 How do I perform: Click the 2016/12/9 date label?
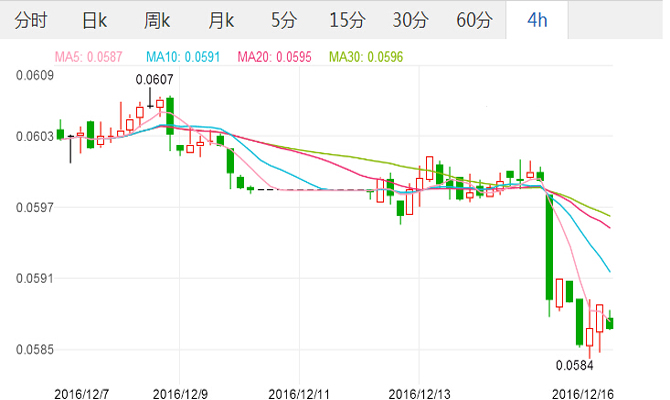(x=180, y=394)
